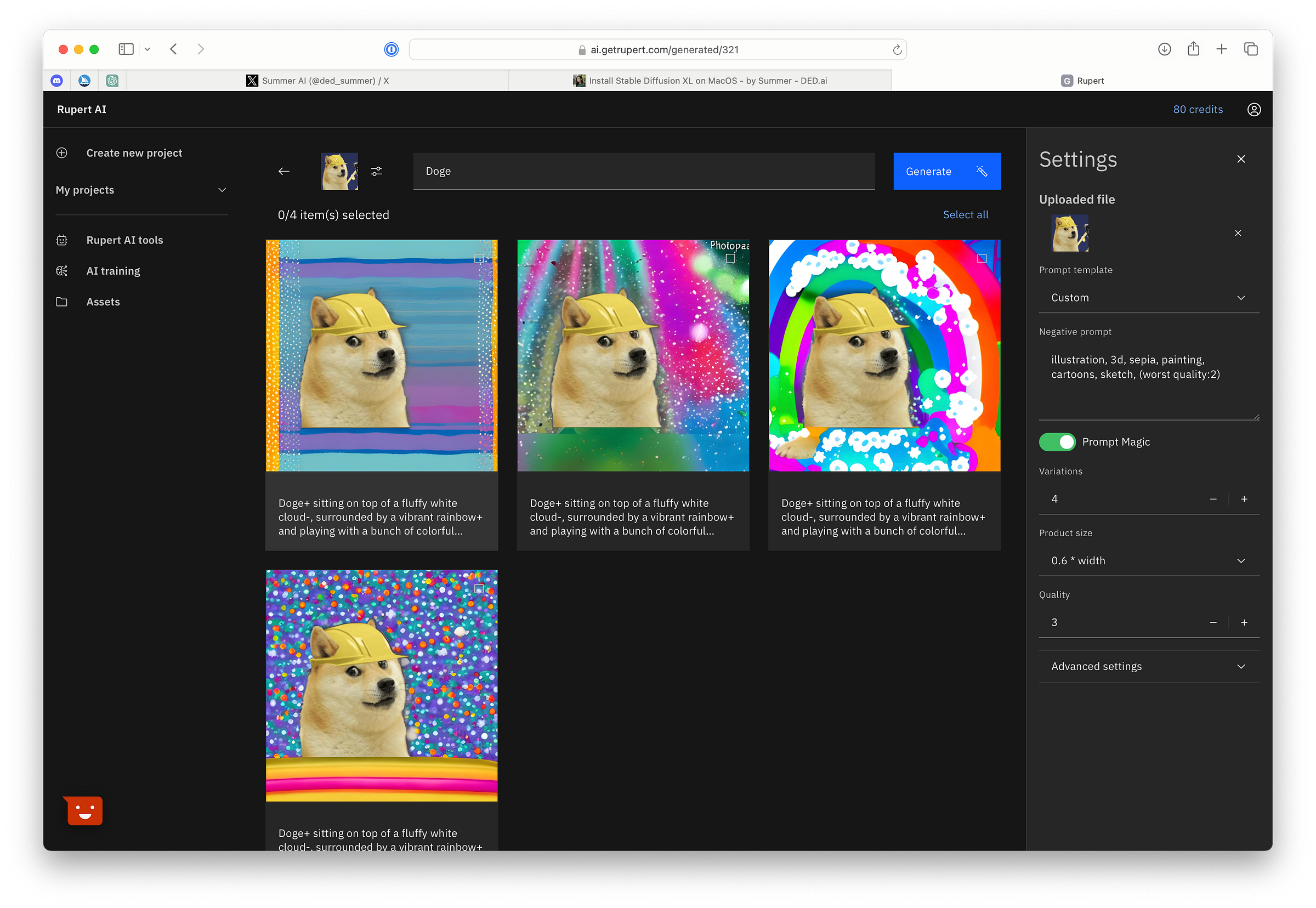This screenshot has width=1316, height=908.
Task: Click the Safari address bar
Action: 657,49
